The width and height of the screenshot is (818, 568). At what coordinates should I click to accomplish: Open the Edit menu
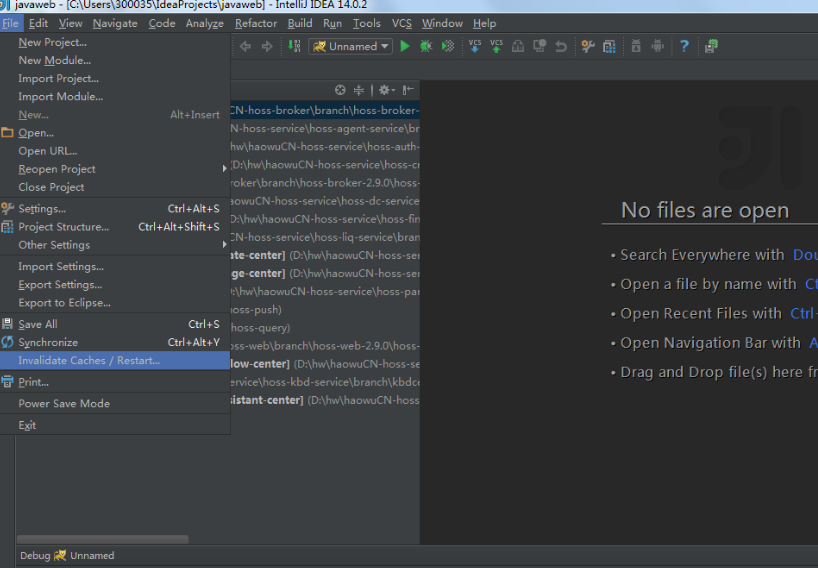click(x=38, y=23)
